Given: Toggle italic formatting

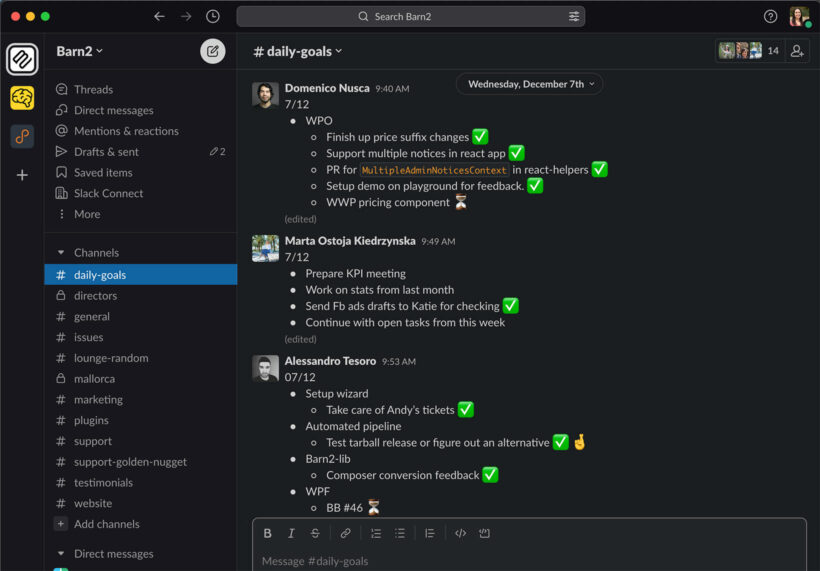Looking at the screenshot, I should point(291,533).
